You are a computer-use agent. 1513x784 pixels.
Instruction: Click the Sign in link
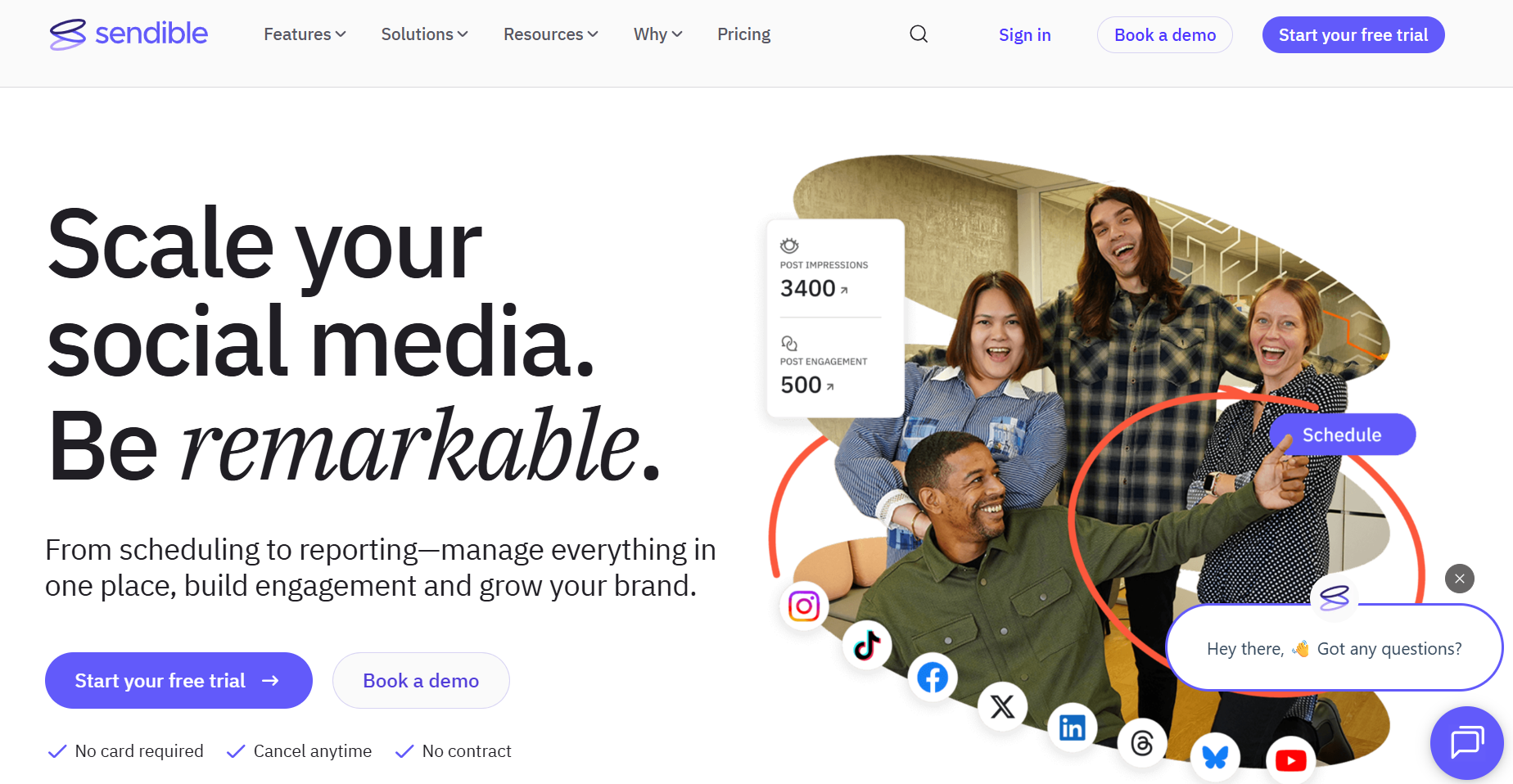click(1024, 35)
